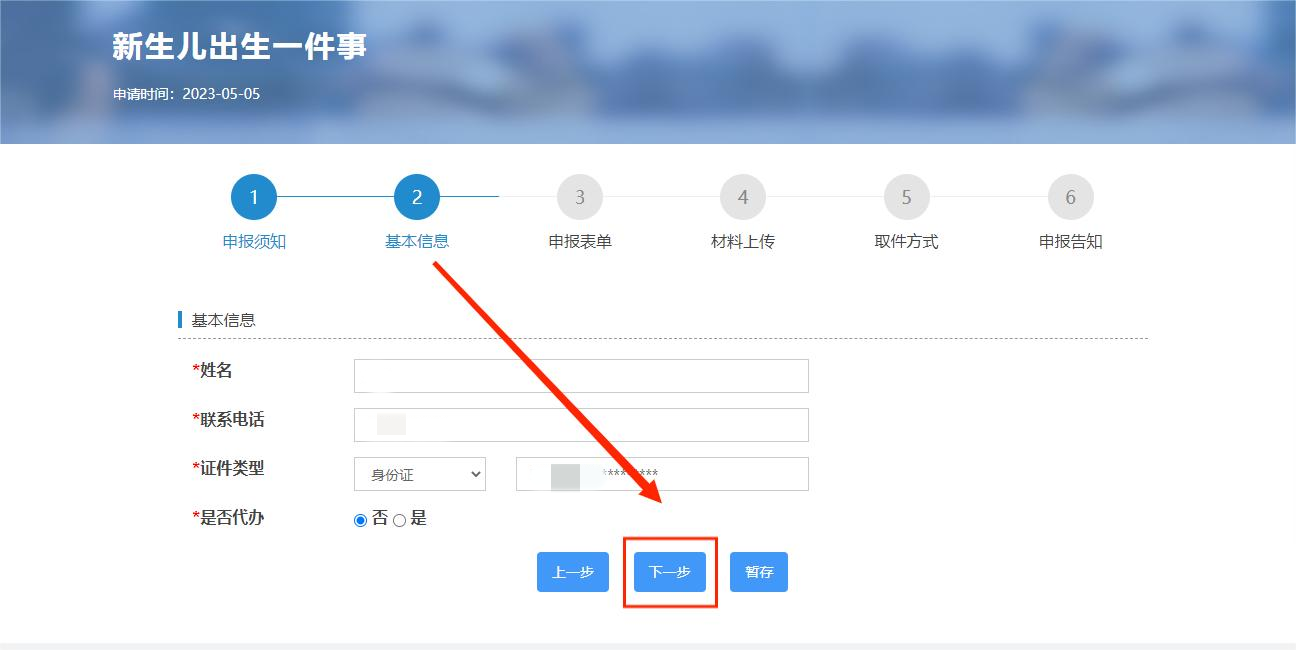
Task: Open the 材料上传 step label
Action: click(x=743, y=241)
